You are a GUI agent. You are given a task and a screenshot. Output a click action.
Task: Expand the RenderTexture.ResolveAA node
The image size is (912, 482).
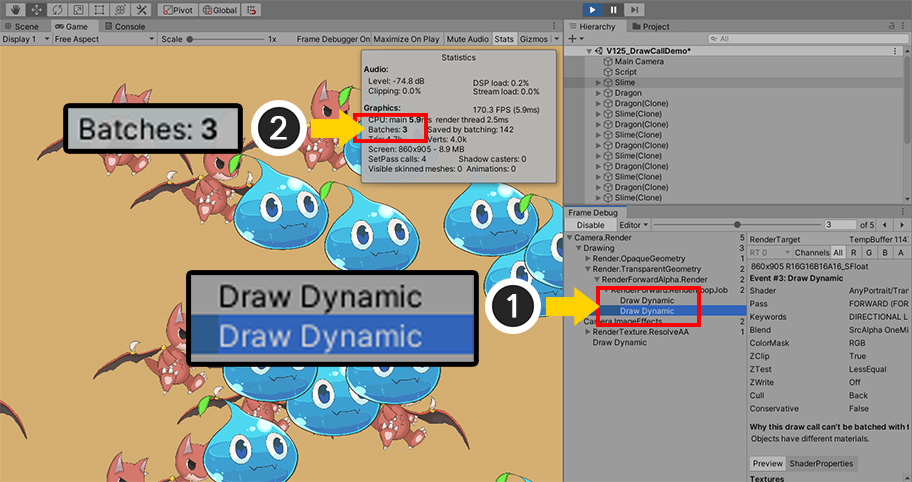coord(587,332)
